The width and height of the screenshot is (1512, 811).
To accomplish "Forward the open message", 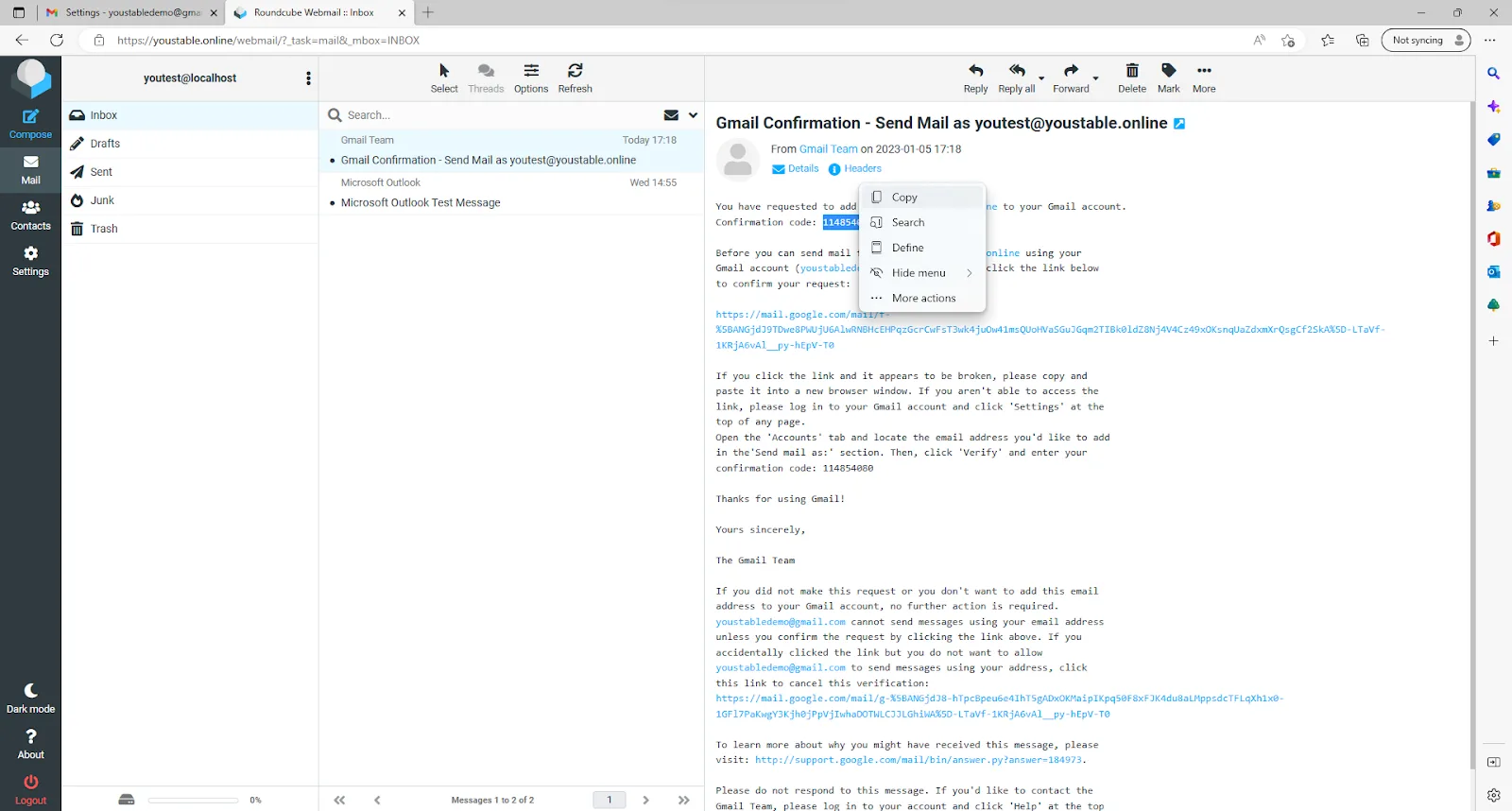I will click(1071, 78).
